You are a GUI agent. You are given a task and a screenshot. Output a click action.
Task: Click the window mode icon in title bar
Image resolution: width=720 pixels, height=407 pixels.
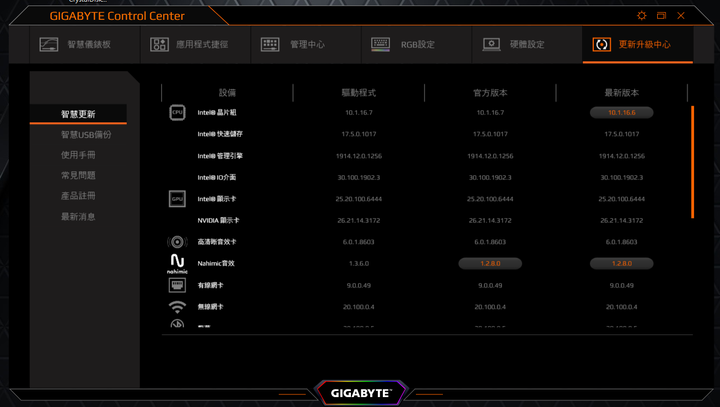coord(661,16)
